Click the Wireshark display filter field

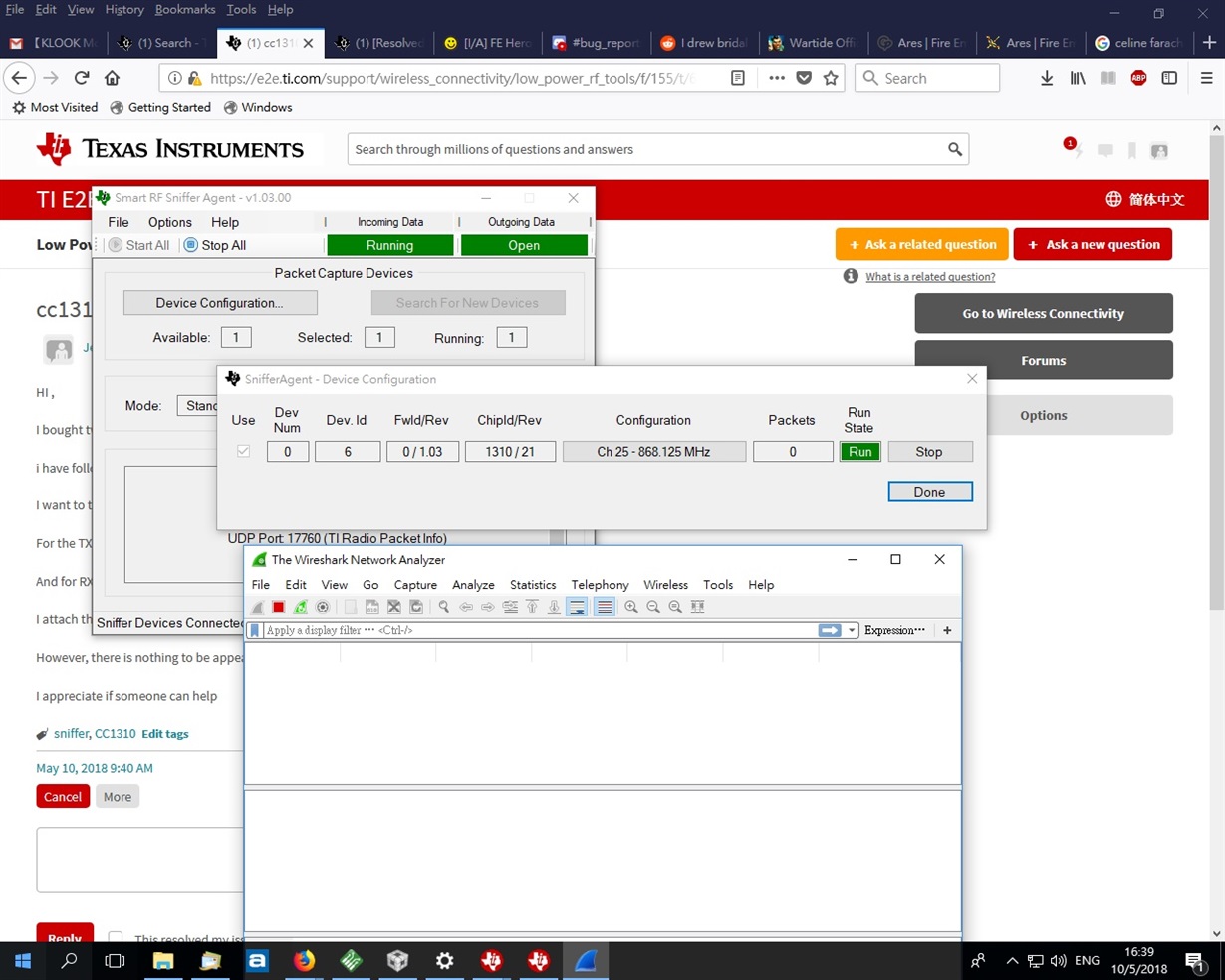click(x=539, y=630)
